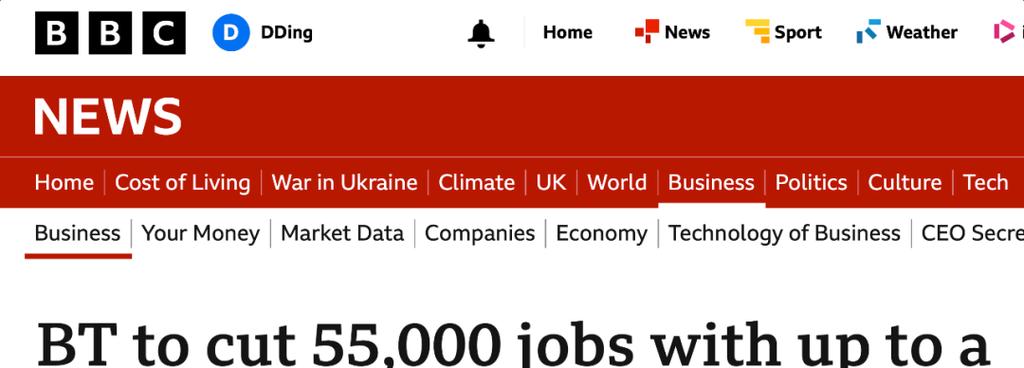Open the Tech section
This screenshot has width=1024, height=368.
[985, 183]
